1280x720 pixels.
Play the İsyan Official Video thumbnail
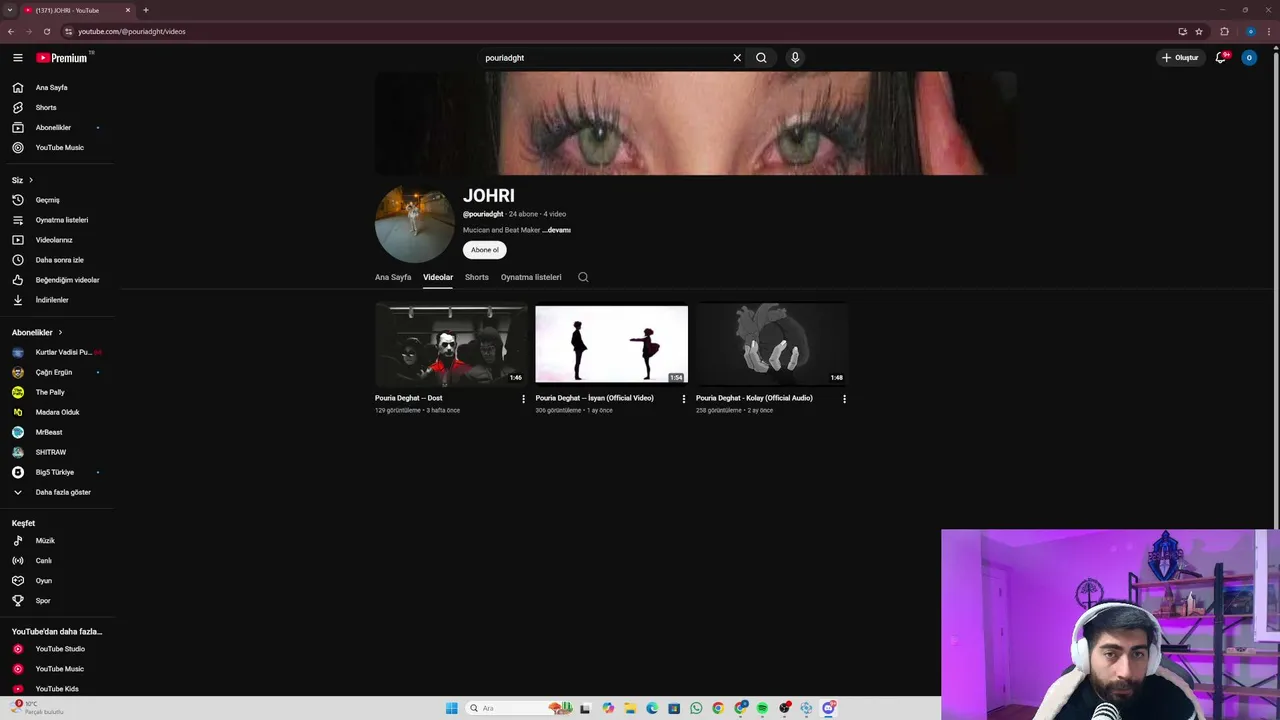(x=611, y=344)
